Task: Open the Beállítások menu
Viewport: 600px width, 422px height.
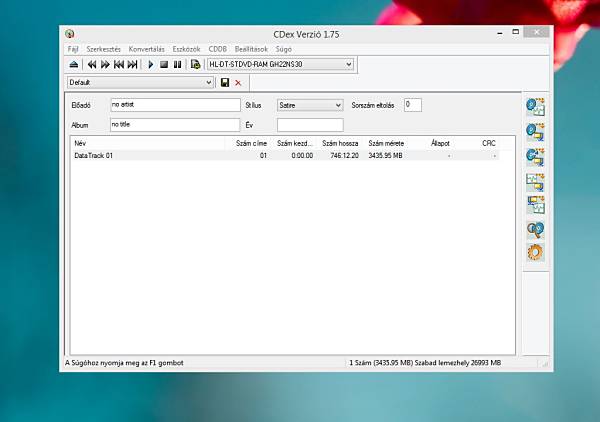Action: pyautogui.click(x=251, y=49)
